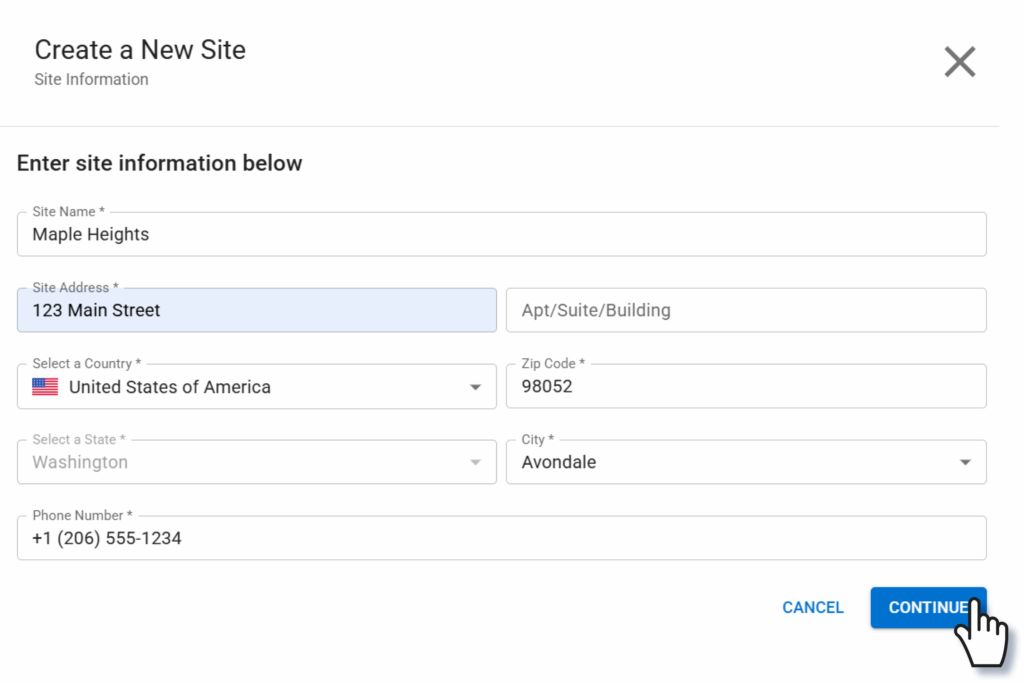1024x683 pixels.
Task: Open the City dropdown arrow
Action: pos(965,463)
